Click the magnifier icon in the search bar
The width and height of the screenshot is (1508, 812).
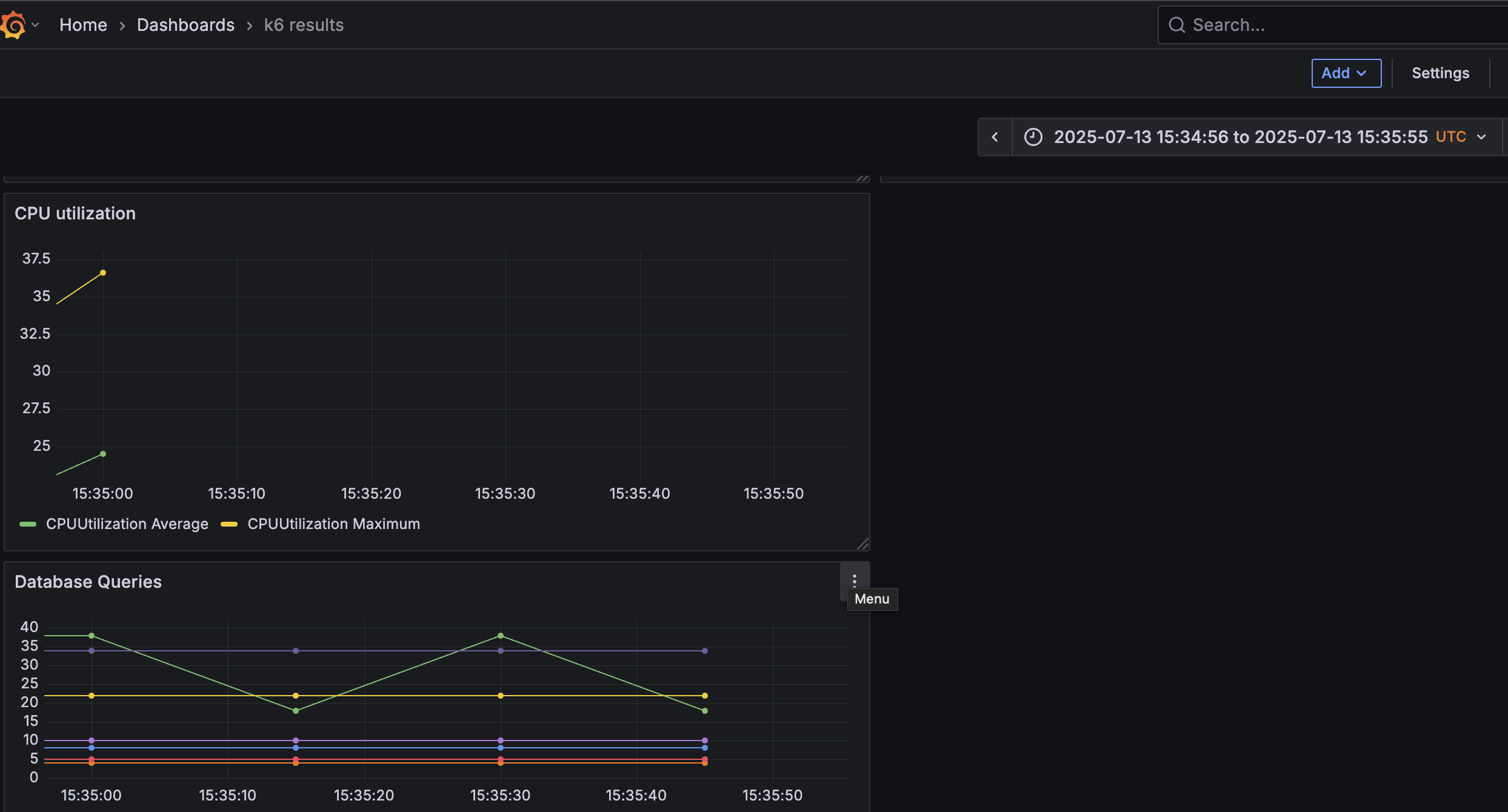(1178, 24)
